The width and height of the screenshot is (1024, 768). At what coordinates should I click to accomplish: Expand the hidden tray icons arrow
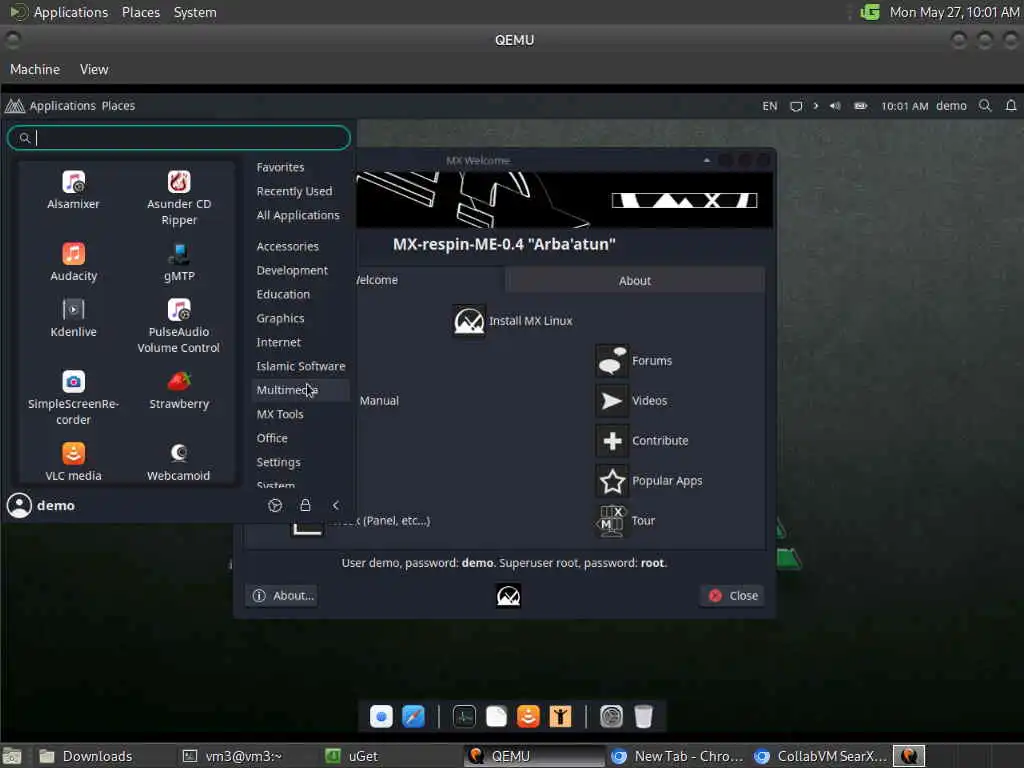coord(816,106)
